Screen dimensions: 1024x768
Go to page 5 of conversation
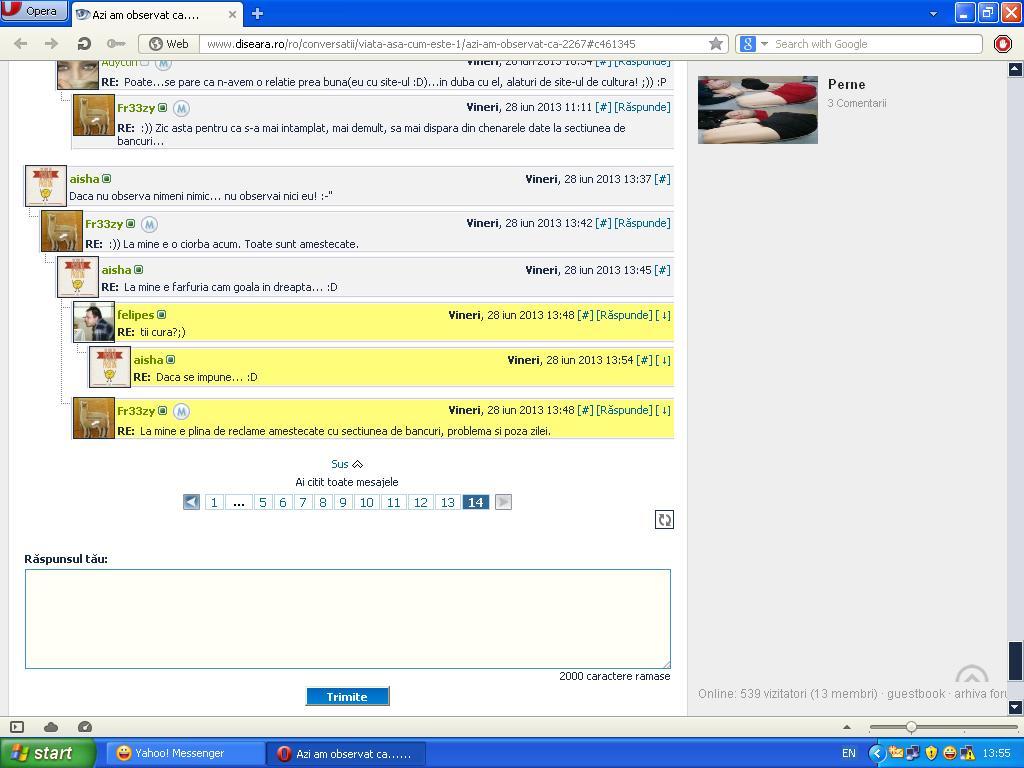[x=263, y=502]
